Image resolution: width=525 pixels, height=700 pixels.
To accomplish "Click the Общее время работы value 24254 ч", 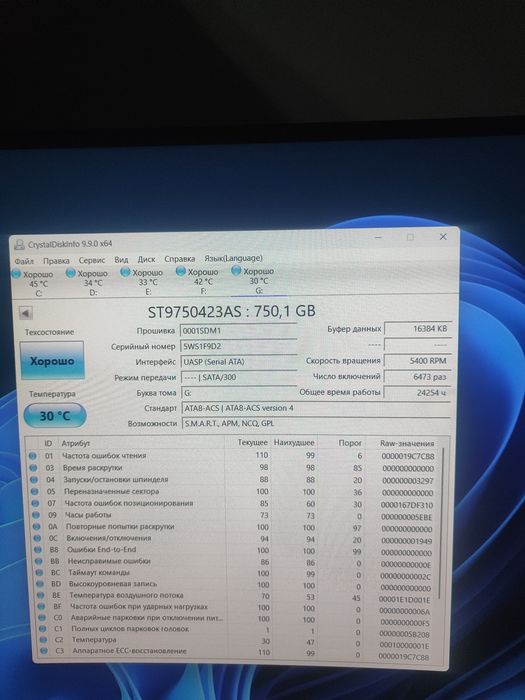I will (418, 393).
